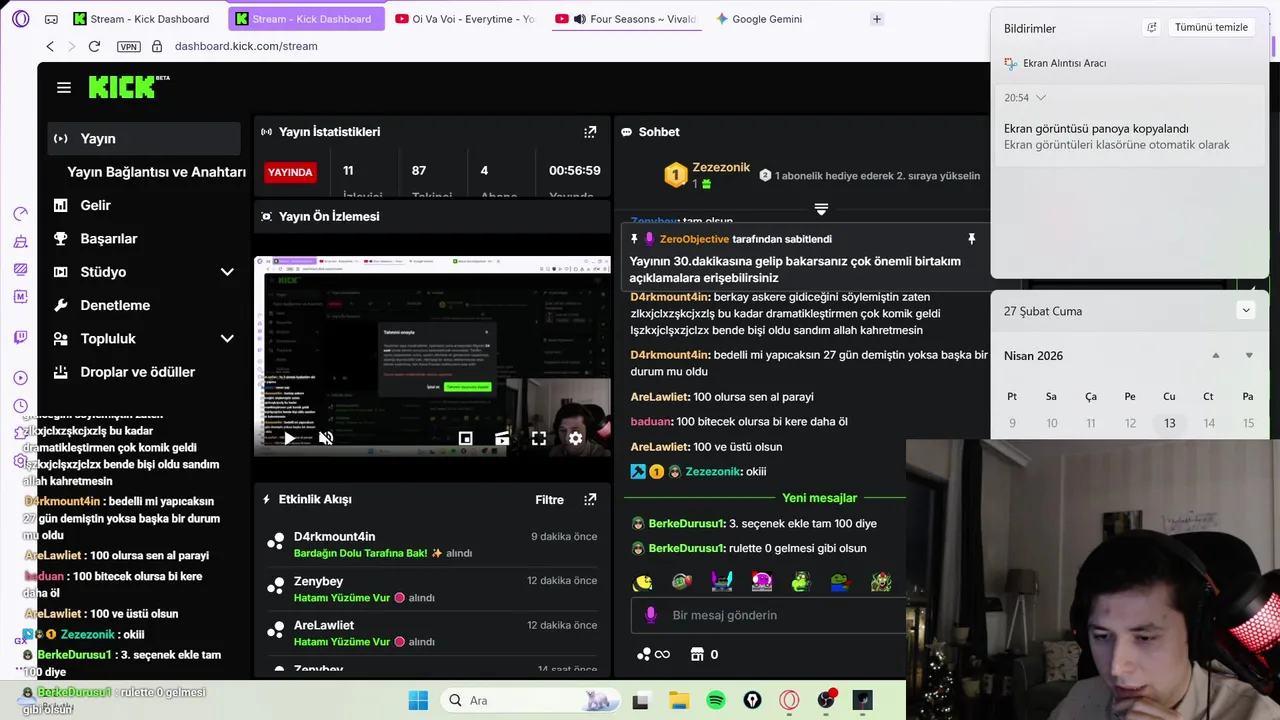Expand Topluluk submenu chevron
1280x720 pixels.
pyautogui.click(x=227, y=339)
